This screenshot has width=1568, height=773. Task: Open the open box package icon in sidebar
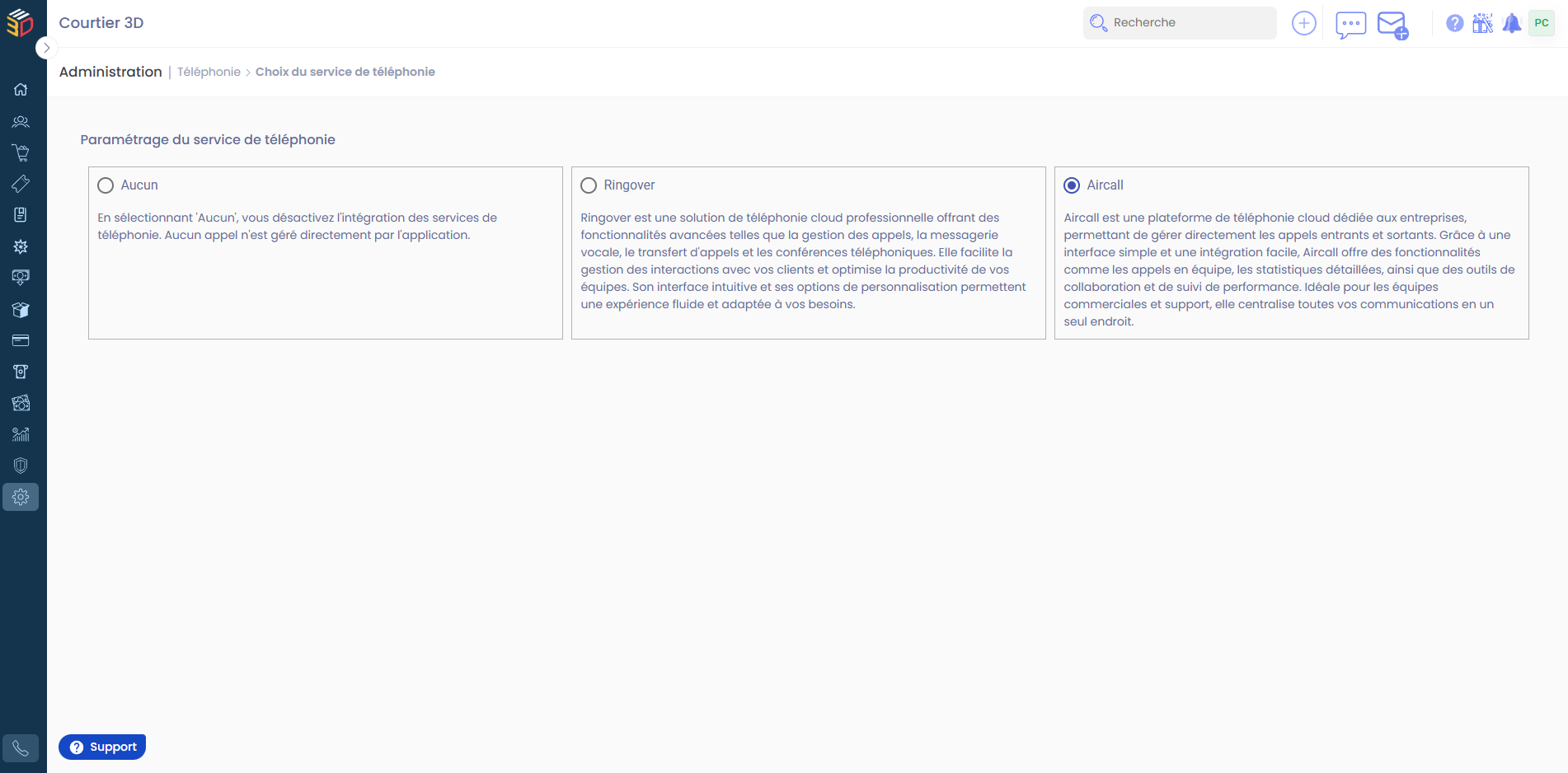[21, 310]
